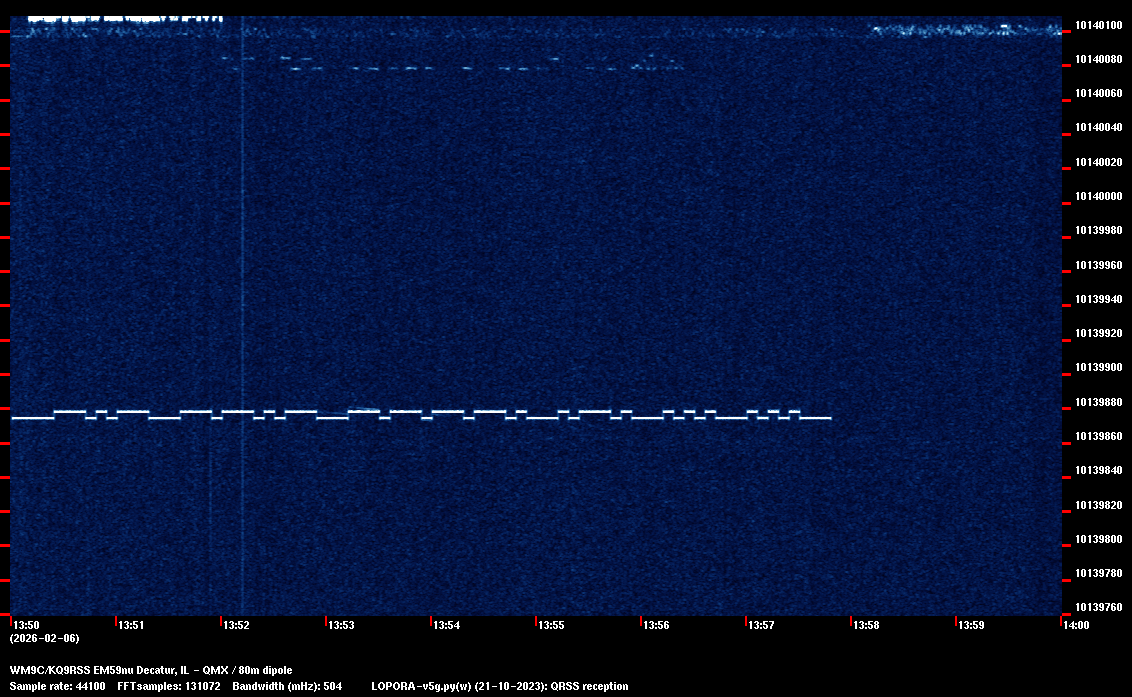Click the 10139940 frequency label
Viewport: 1132px width, 697px height.
[x=1097, y=299]
